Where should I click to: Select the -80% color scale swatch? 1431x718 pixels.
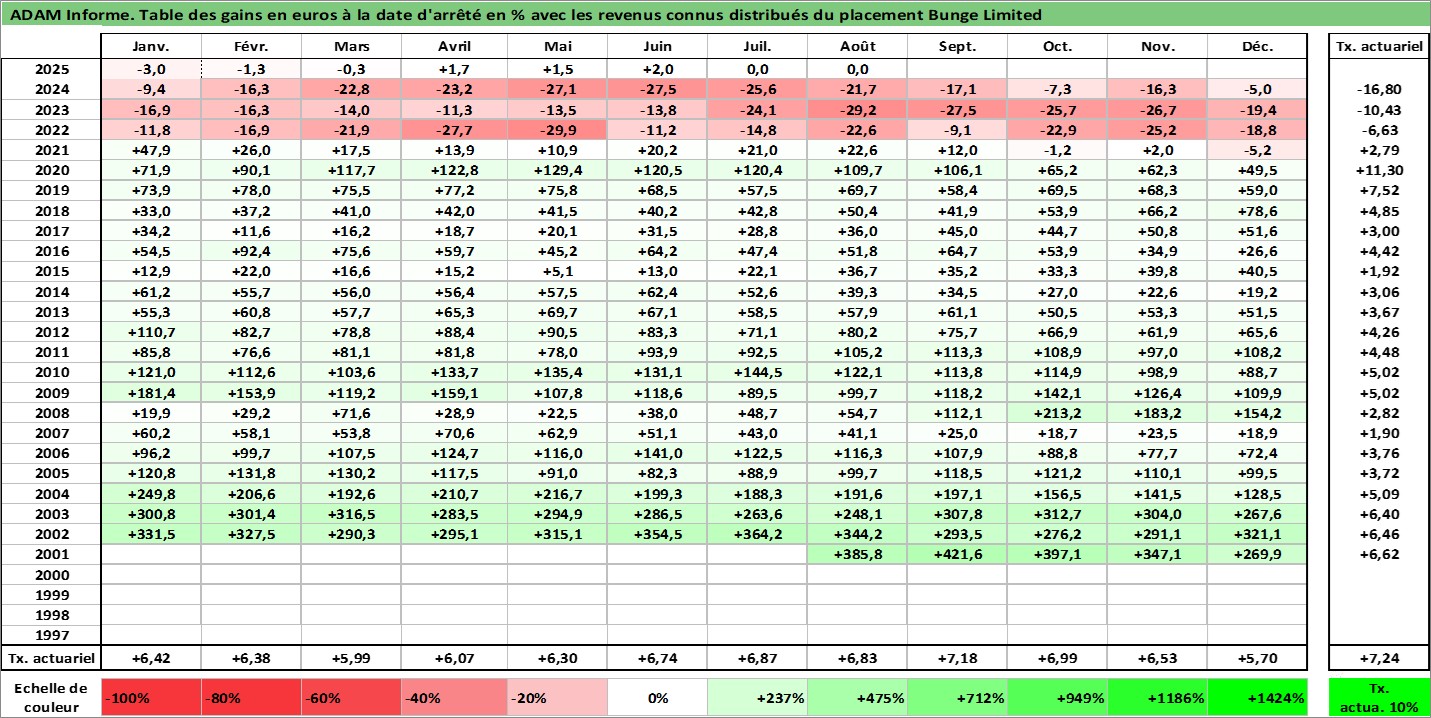click(x=252, y=698)
